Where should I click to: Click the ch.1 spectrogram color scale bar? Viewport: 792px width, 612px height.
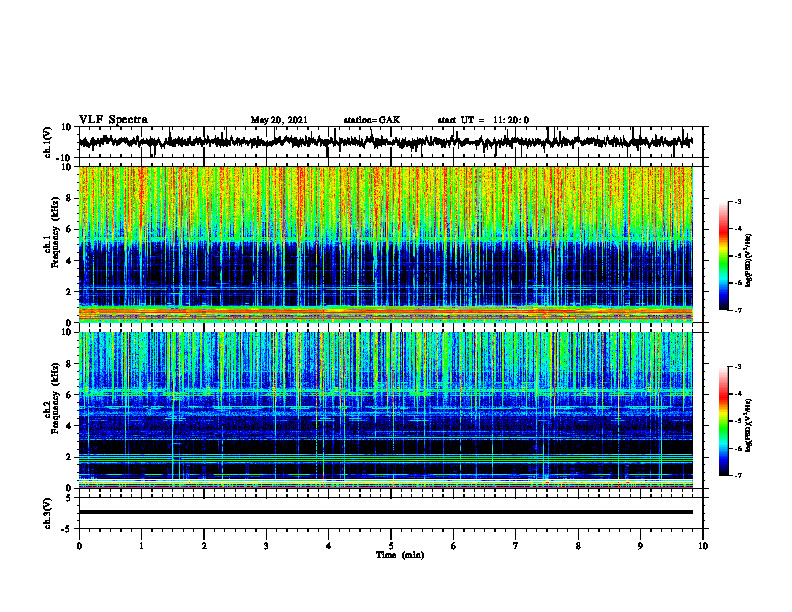pyautogui.click(x=724, y=256)
